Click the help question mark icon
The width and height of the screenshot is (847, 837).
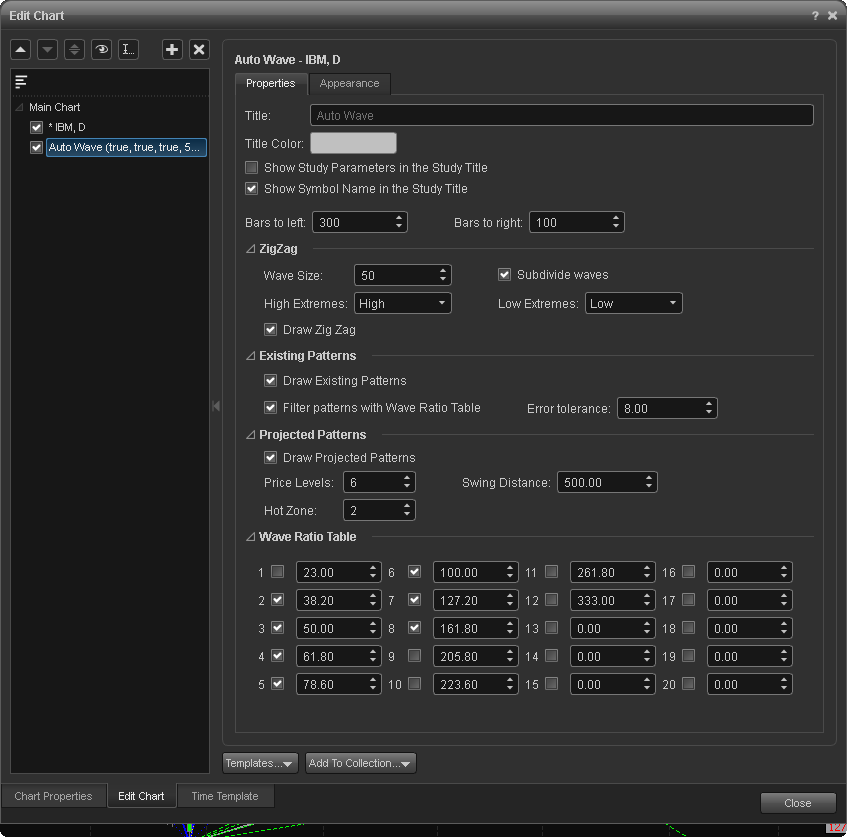point(815,16)
